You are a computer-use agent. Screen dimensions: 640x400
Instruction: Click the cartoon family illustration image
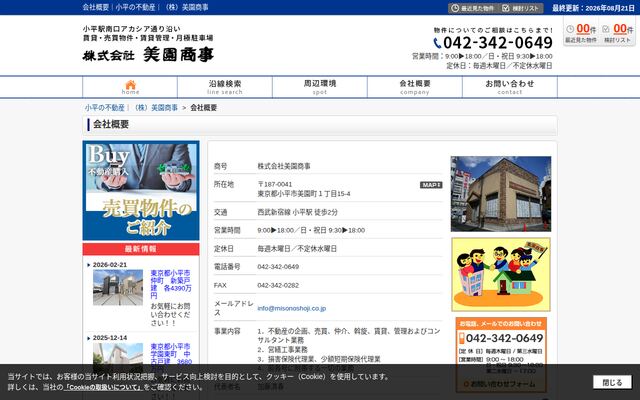point(501,274)
